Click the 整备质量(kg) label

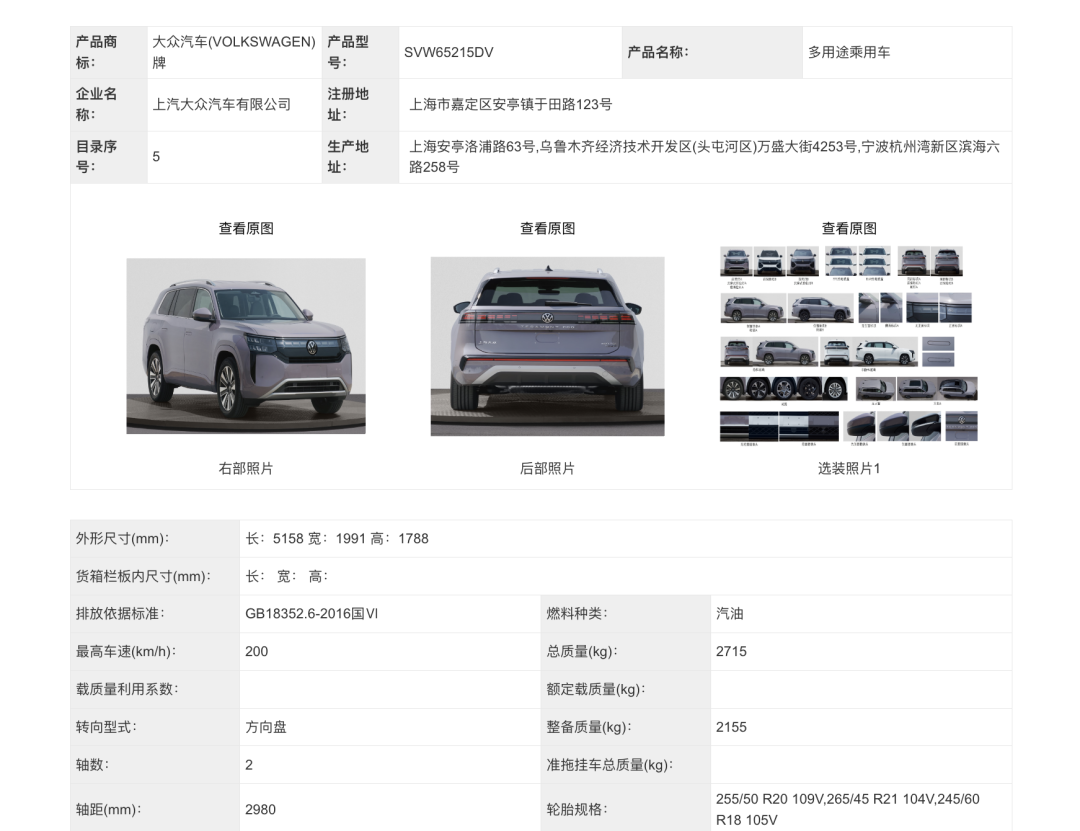589,728
